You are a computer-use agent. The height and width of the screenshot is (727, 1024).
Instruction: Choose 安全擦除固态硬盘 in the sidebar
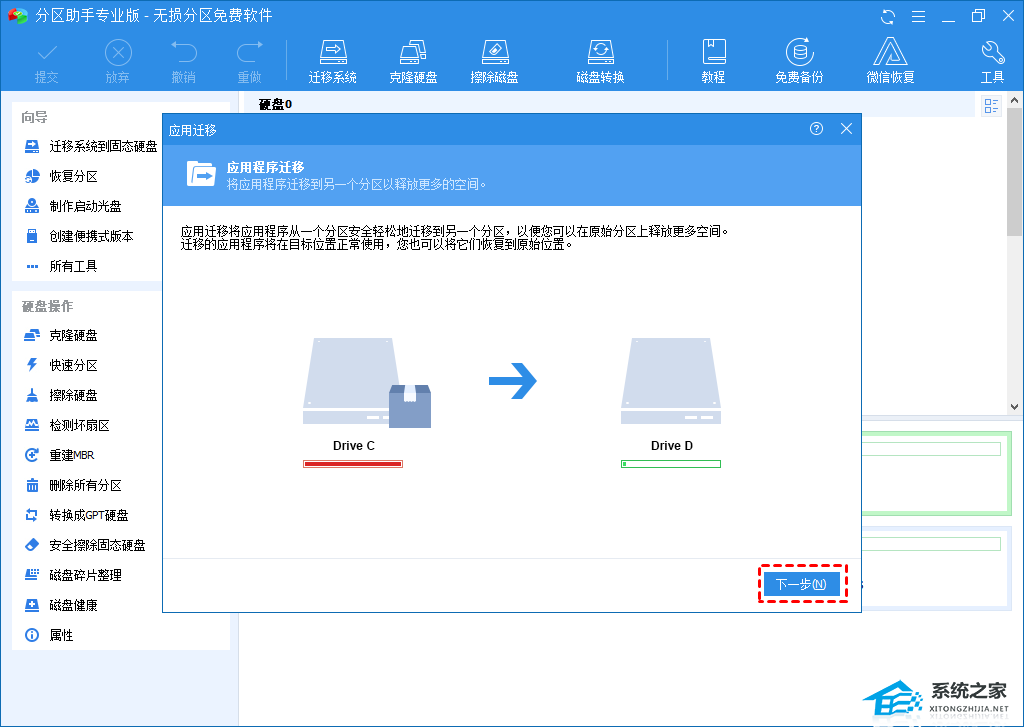[x=84, y=545]
